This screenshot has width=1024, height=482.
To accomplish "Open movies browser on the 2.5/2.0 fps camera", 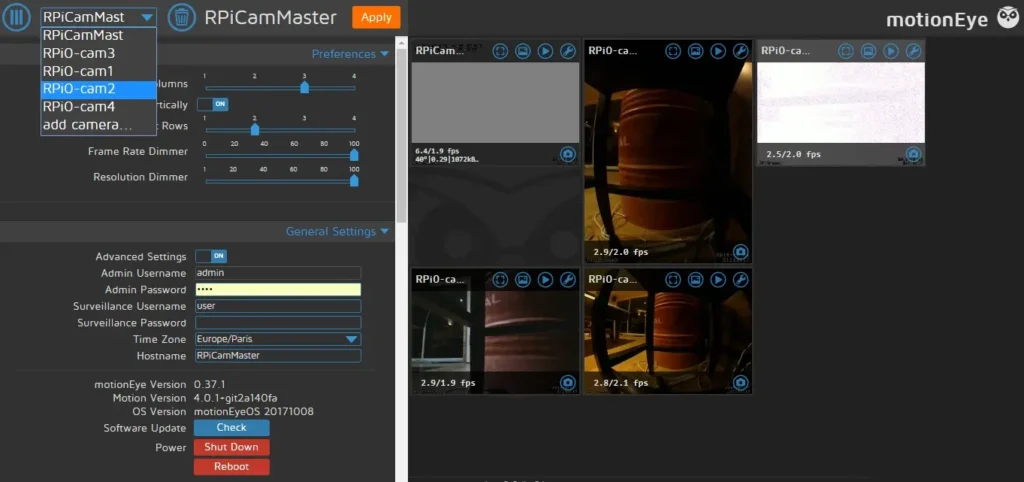I will click(891, 51).
